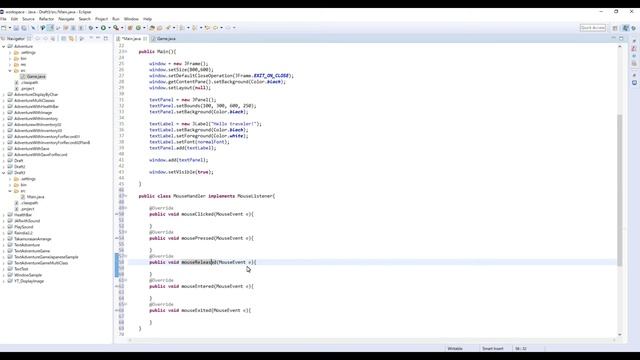640x360 pixels.
Task: Click the MouseListener word in class declaration
Action: coord(255,196)
